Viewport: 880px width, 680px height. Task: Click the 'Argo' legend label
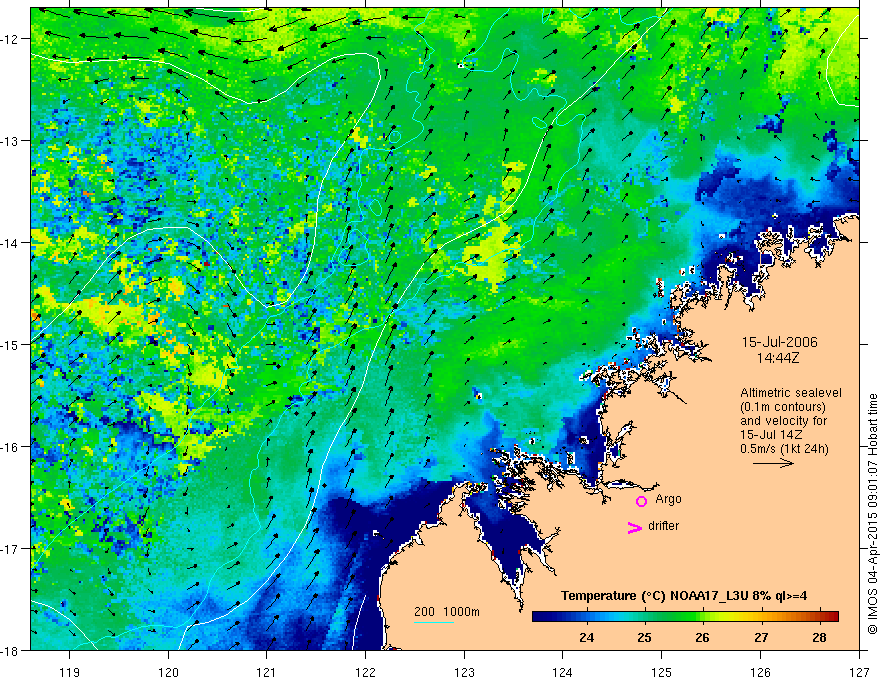tap(668, 499)
